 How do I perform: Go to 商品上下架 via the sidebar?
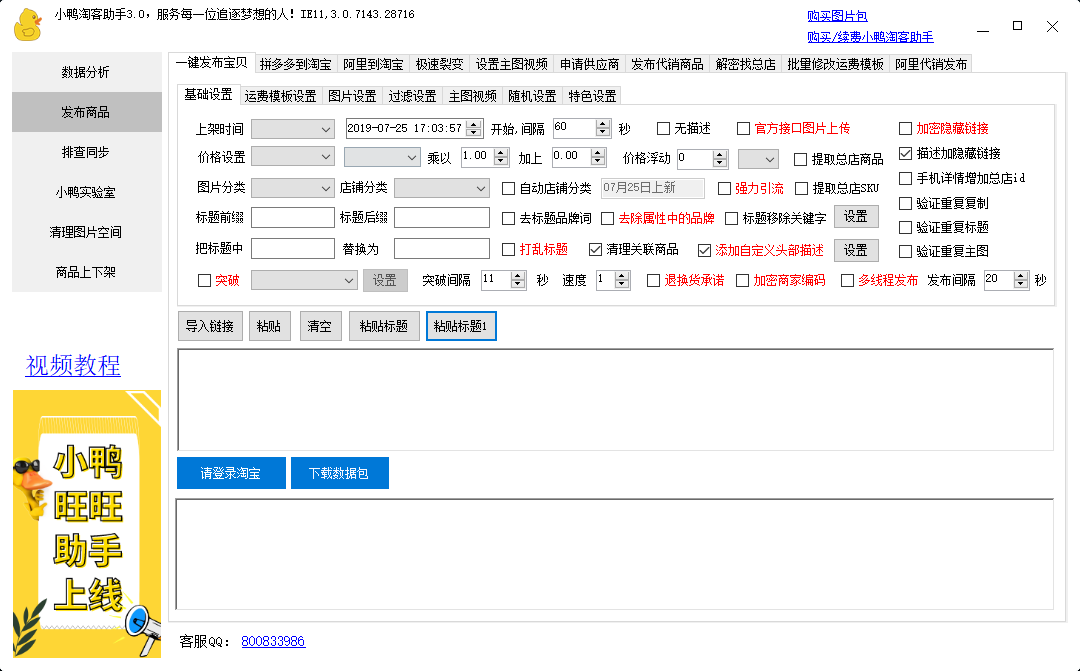tap(86, 272)
